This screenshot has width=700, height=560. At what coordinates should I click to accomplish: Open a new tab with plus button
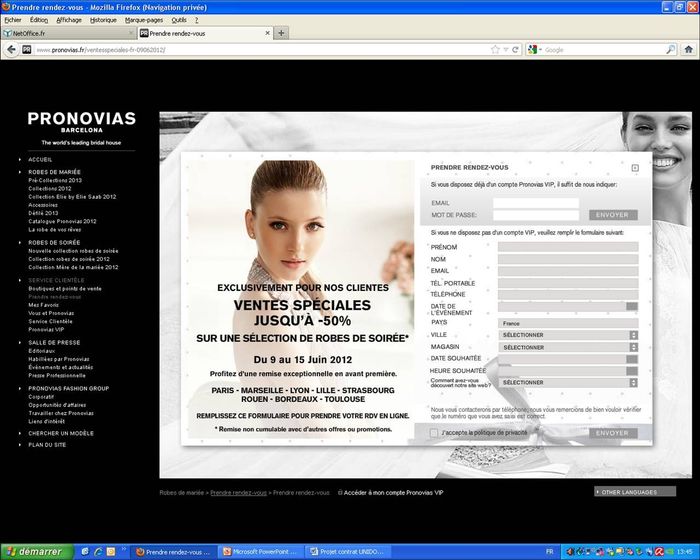tap(281, 33)
